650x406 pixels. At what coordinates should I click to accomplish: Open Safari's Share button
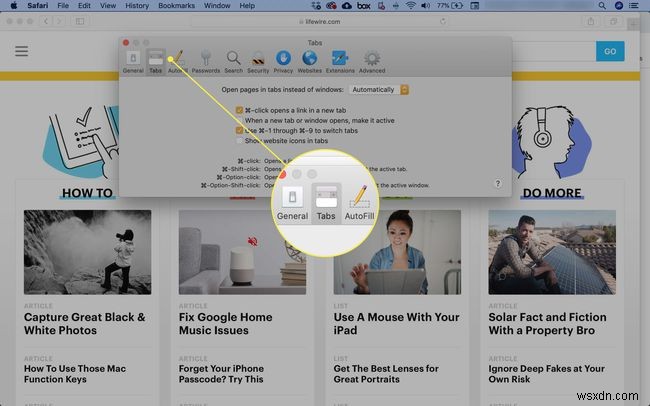[591, 21]
